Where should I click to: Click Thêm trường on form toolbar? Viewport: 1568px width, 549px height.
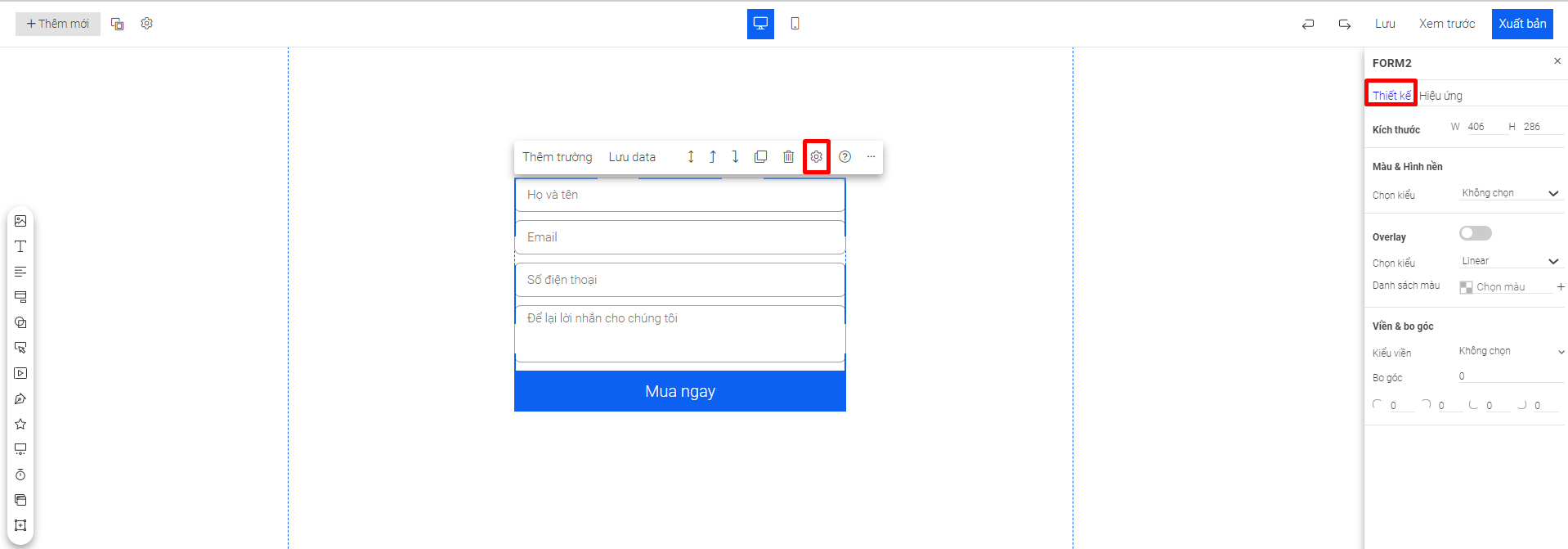pyautogui.click(x=558, y=157)
